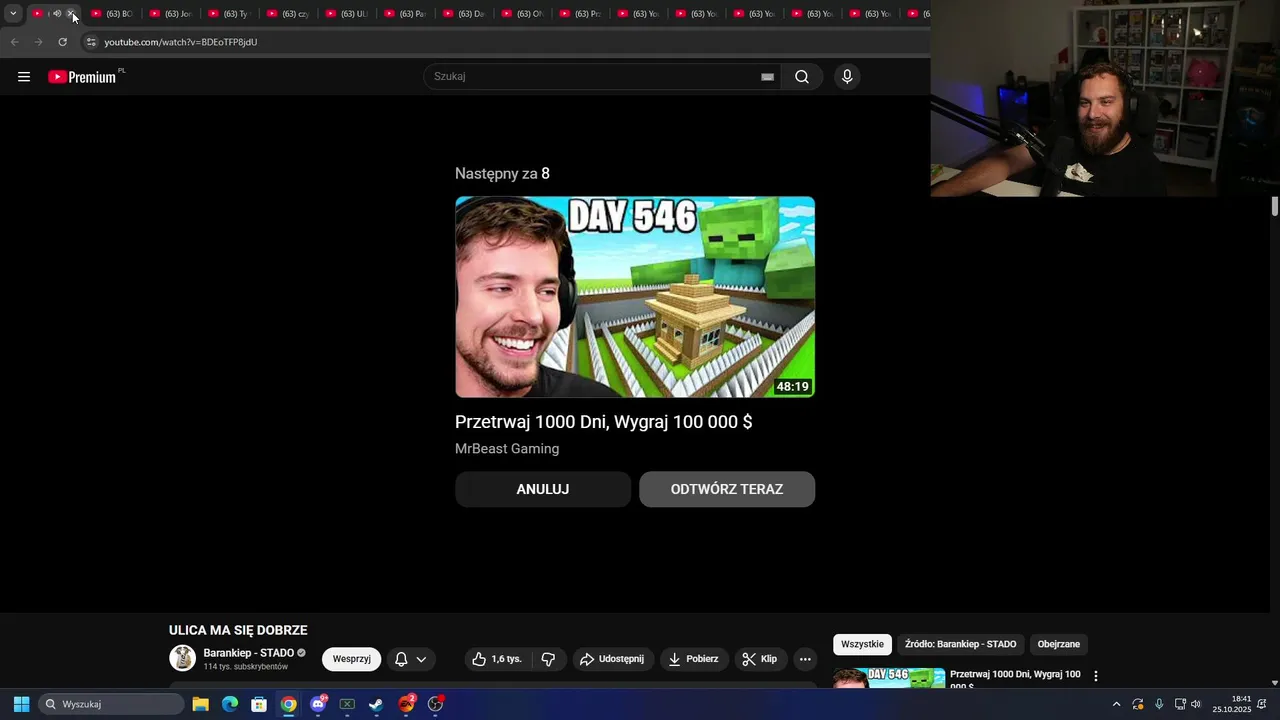Image resolution: width=1280 pixels, height=720 pixels.
Task: Open Discord from the taskbar
Action: pyautogui.click(x=318, y=704)
